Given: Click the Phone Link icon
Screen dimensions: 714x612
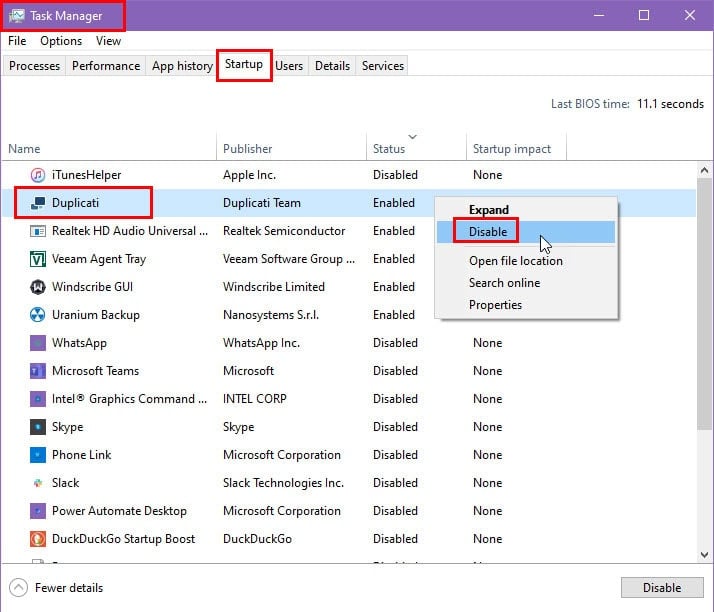Looking at the screenshot, I should [37, 455].
